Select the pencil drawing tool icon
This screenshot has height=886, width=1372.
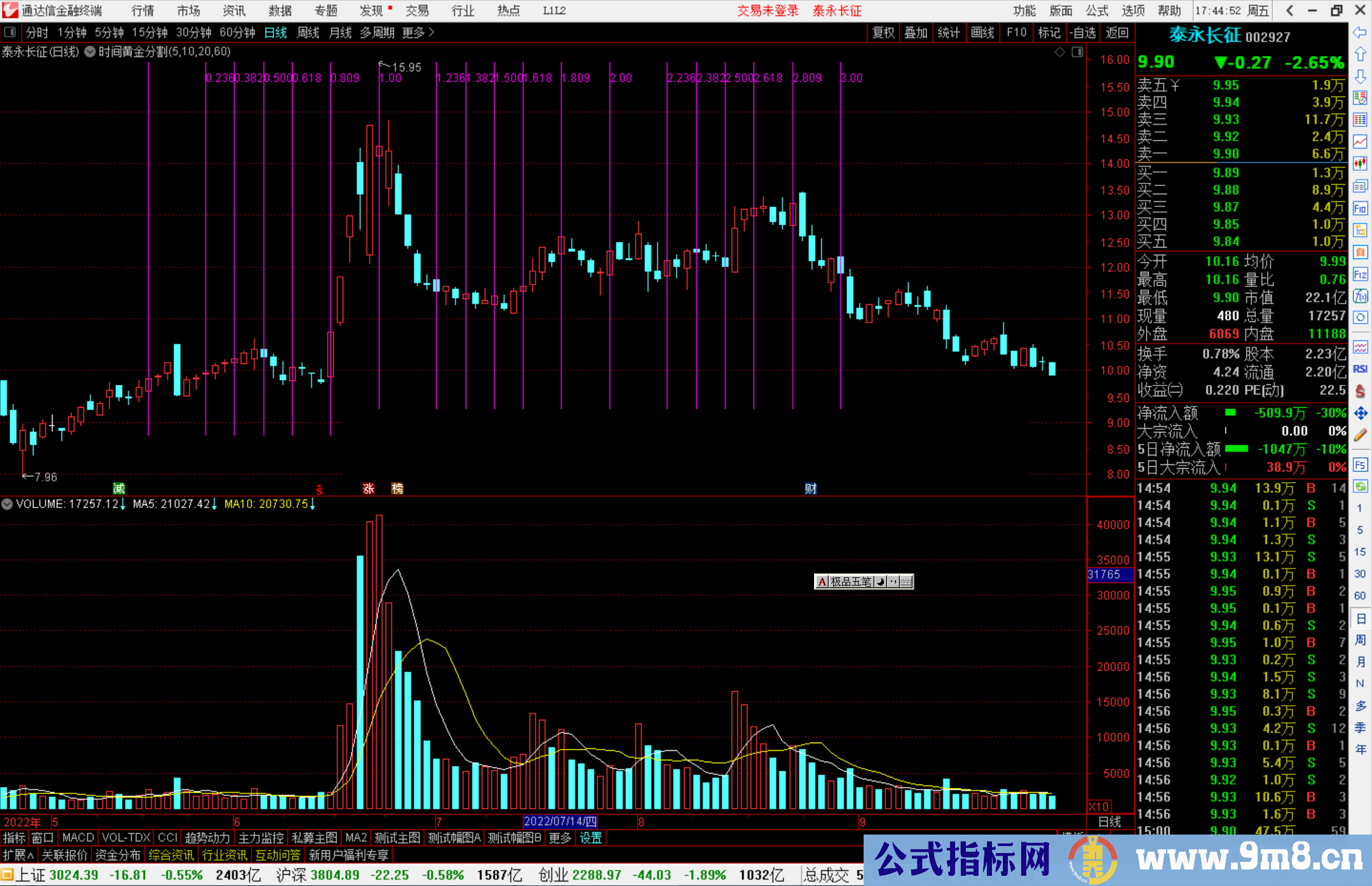[1360, 436]
